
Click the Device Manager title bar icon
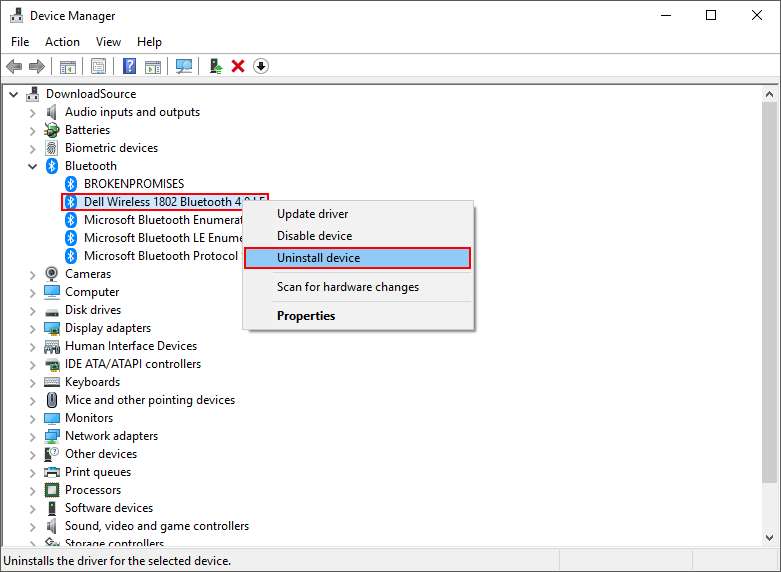click(x=16, y=15)
